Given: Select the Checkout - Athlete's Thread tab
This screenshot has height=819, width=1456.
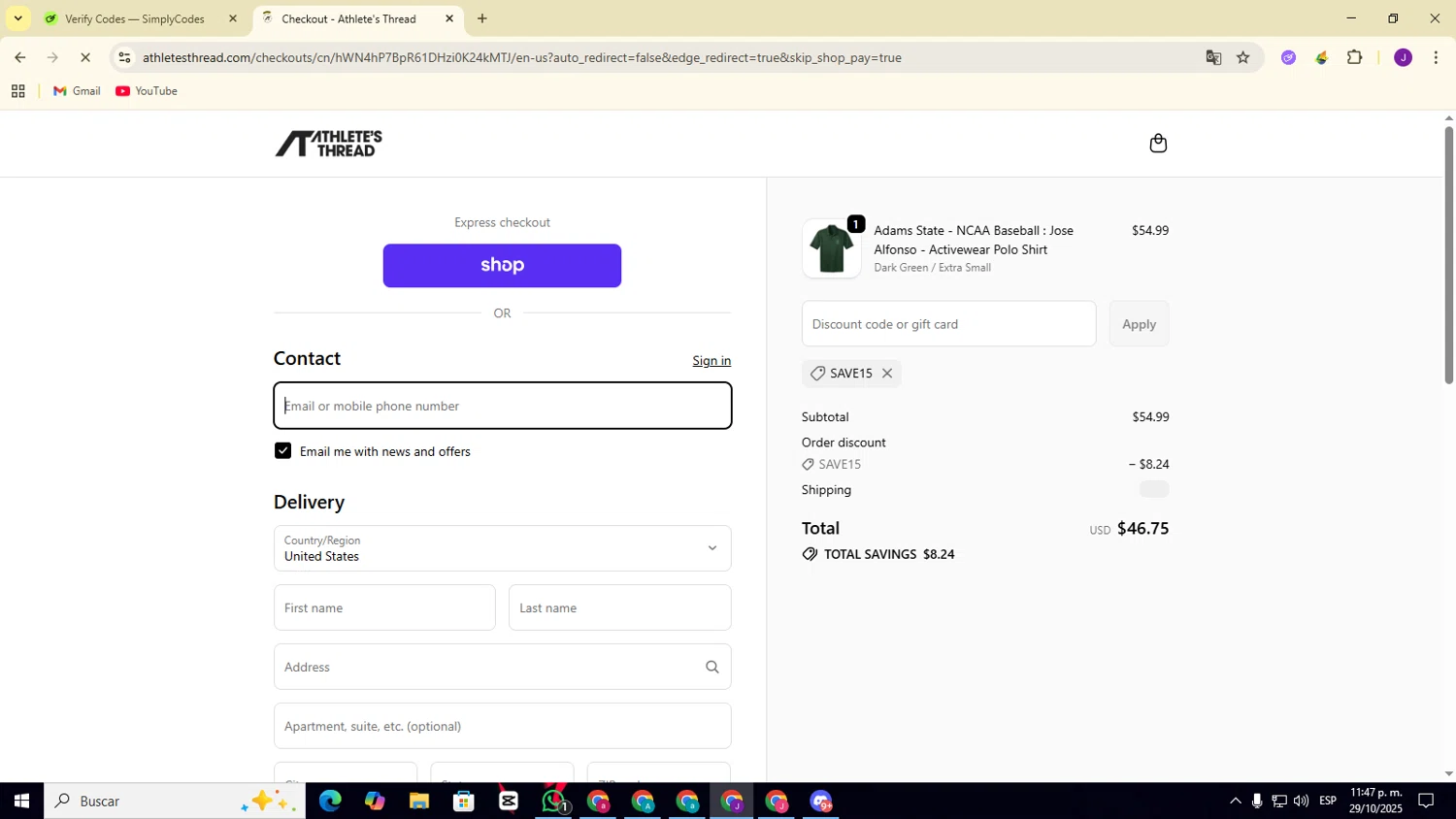Looking at the screenshot, I should (x=358, y=18).
